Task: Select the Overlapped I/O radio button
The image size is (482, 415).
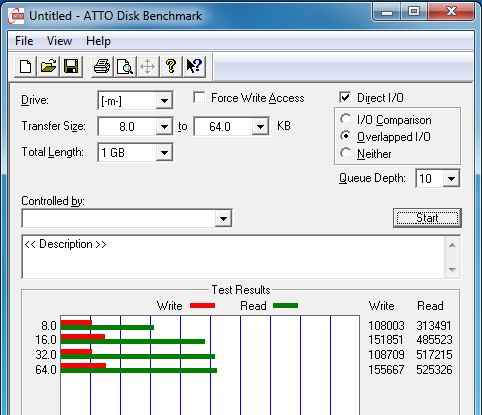Action: [x=345, y=136]
